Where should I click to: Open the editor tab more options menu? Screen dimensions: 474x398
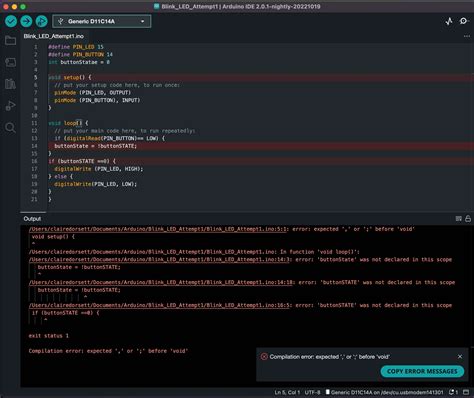467,36
